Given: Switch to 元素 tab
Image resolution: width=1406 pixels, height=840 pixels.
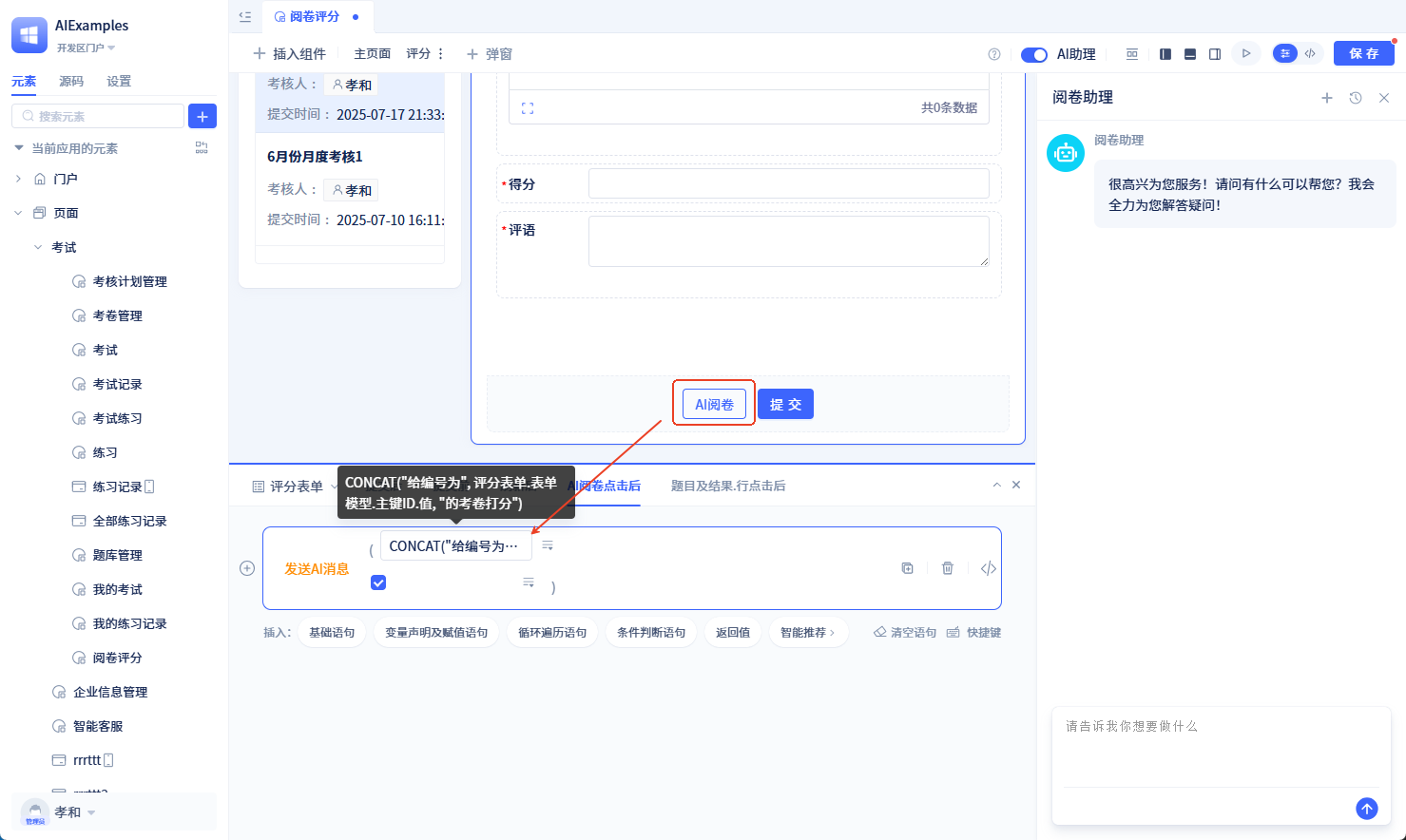Looking at the screenshot, I should click(24, 82).
